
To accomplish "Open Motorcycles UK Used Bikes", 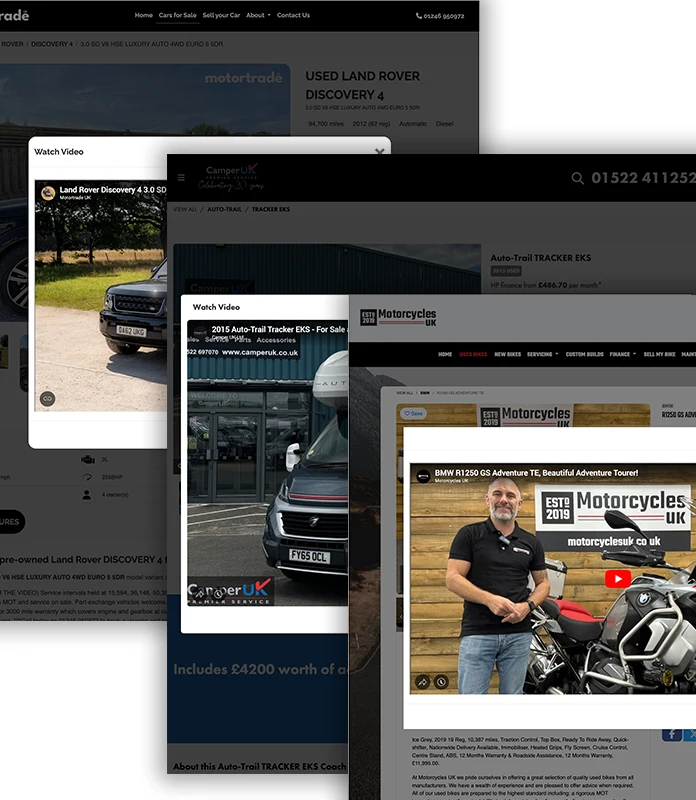I will 473,354.
